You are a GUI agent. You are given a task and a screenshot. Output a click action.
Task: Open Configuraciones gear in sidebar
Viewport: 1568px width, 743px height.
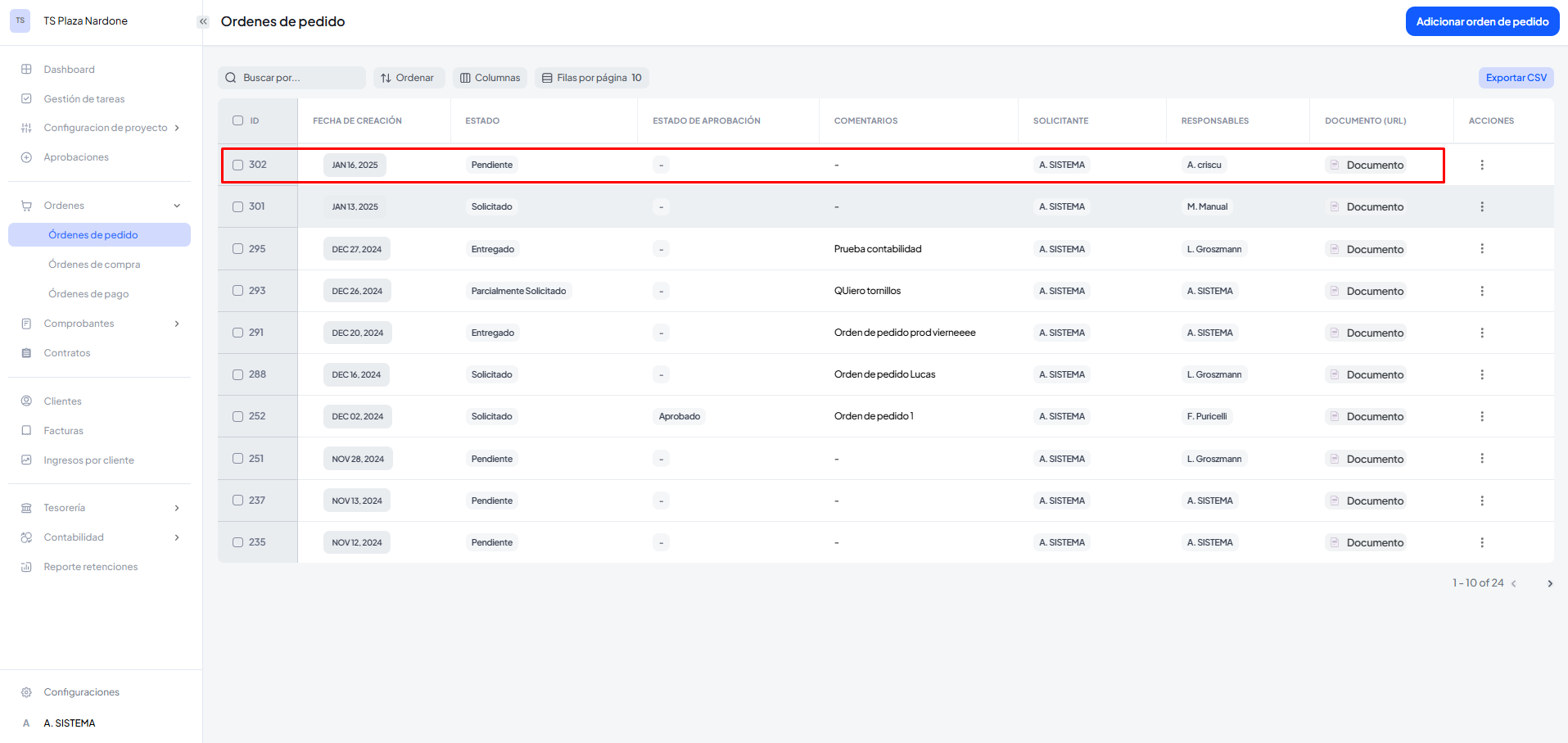point(26,692)
